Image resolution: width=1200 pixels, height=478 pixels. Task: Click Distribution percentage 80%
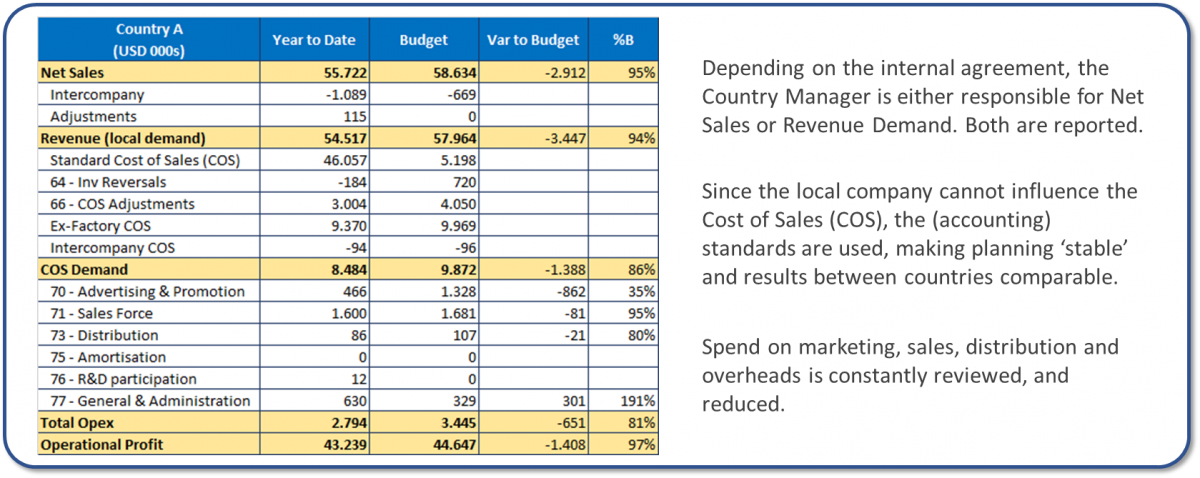click(x=642, y=336)
